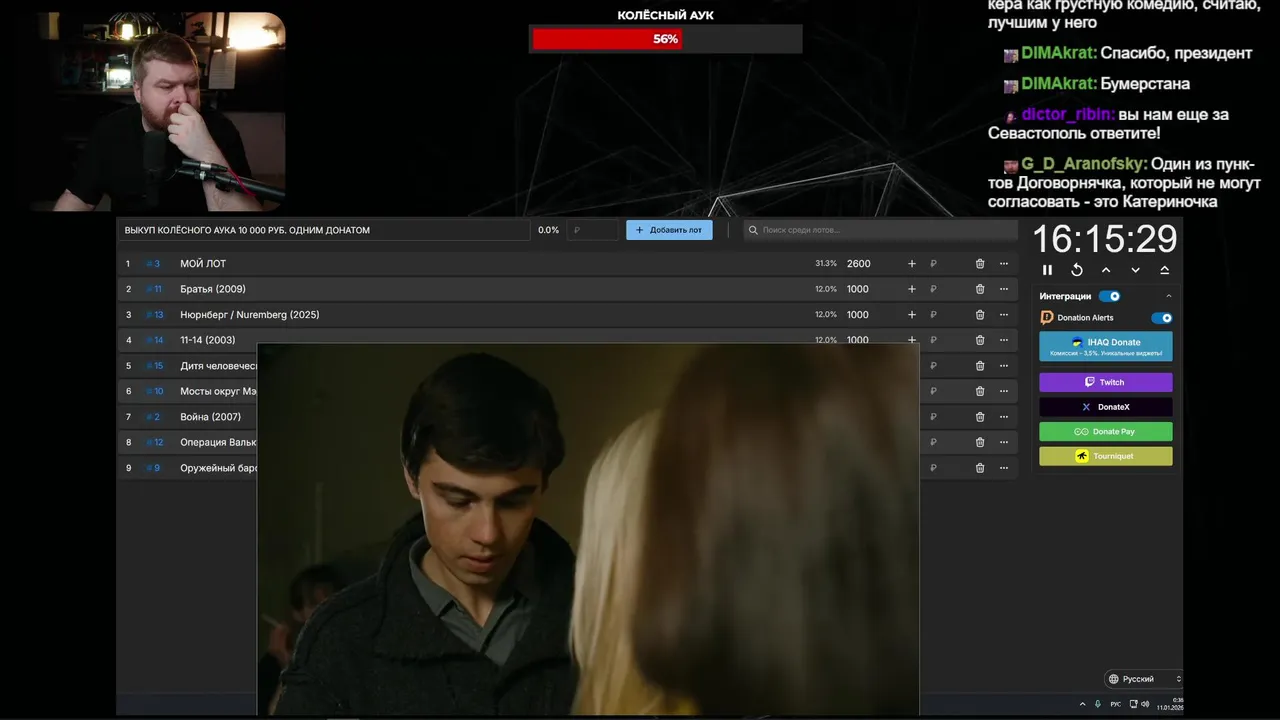Select the Война (2007) lot name

[x=210, y=417]
